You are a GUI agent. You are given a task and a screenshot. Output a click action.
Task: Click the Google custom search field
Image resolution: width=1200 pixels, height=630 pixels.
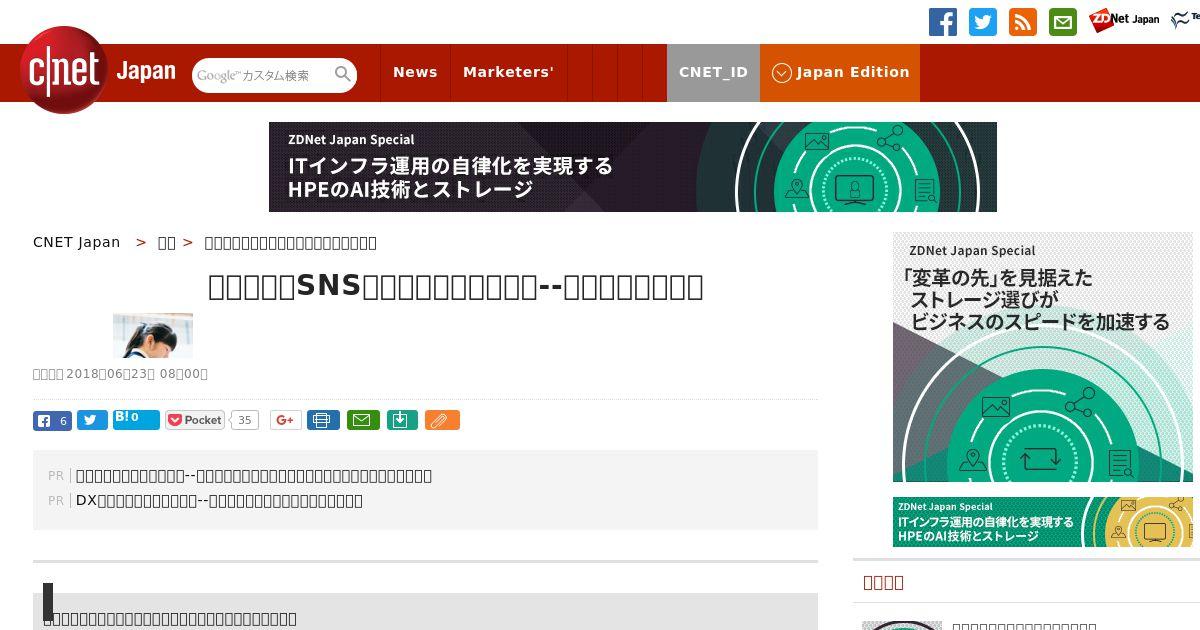262,75
